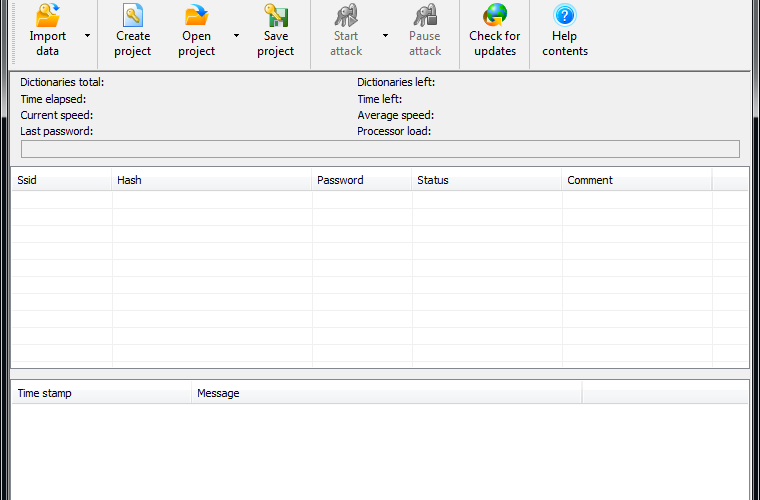Screen dimensions: 760x500
Task: Expand the Import data dropdown arrow
Action: pos(87,35)
